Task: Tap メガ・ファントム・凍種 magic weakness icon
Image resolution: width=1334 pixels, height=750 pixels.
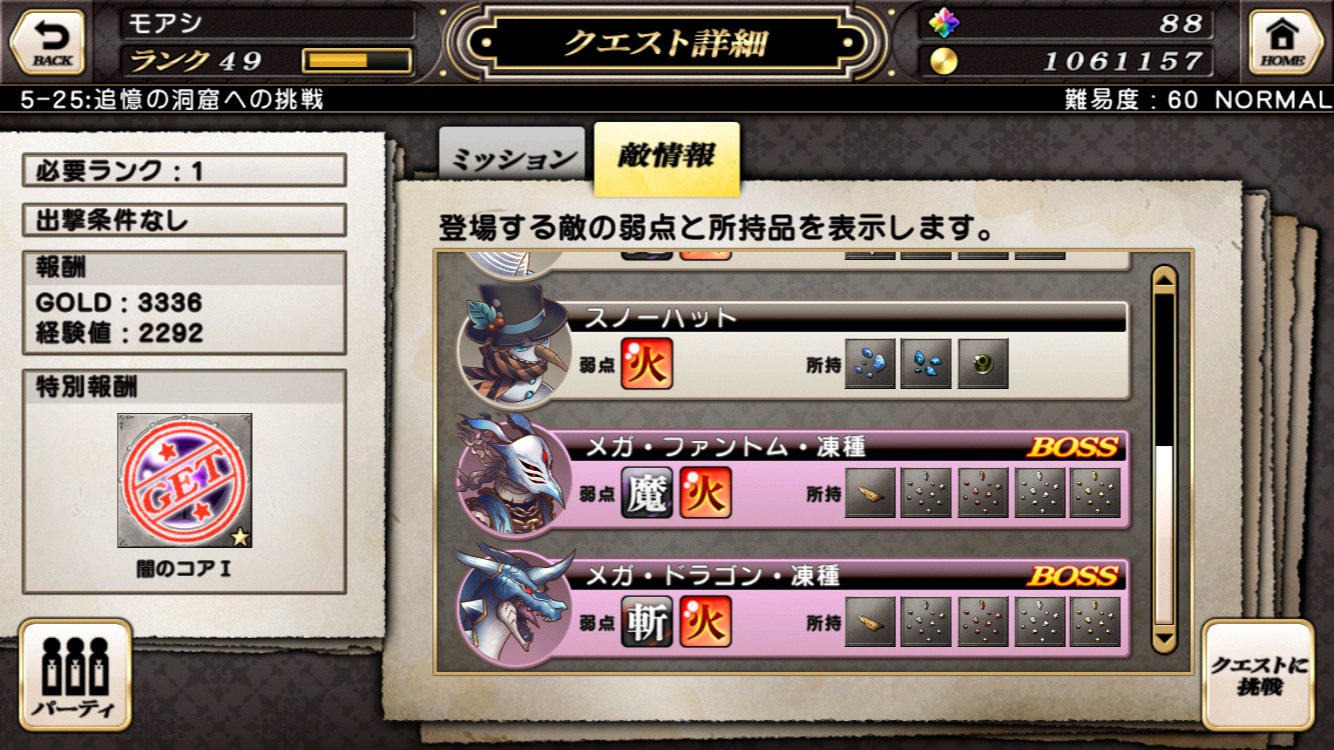Action: pyautogui.click(x=646, y=493)
